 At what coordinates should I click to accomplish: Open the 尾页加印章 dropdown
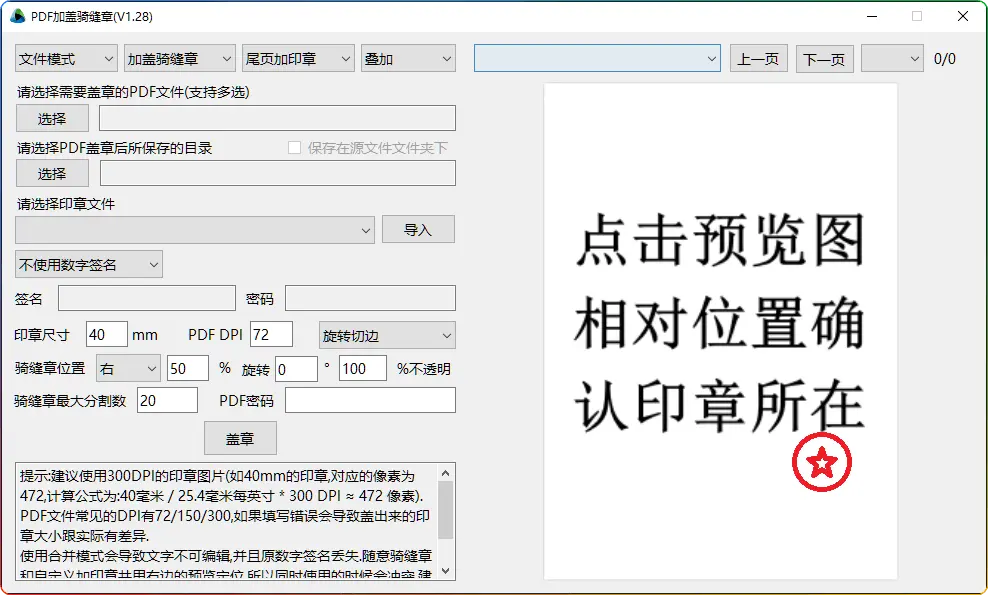[x=298, y=59]
